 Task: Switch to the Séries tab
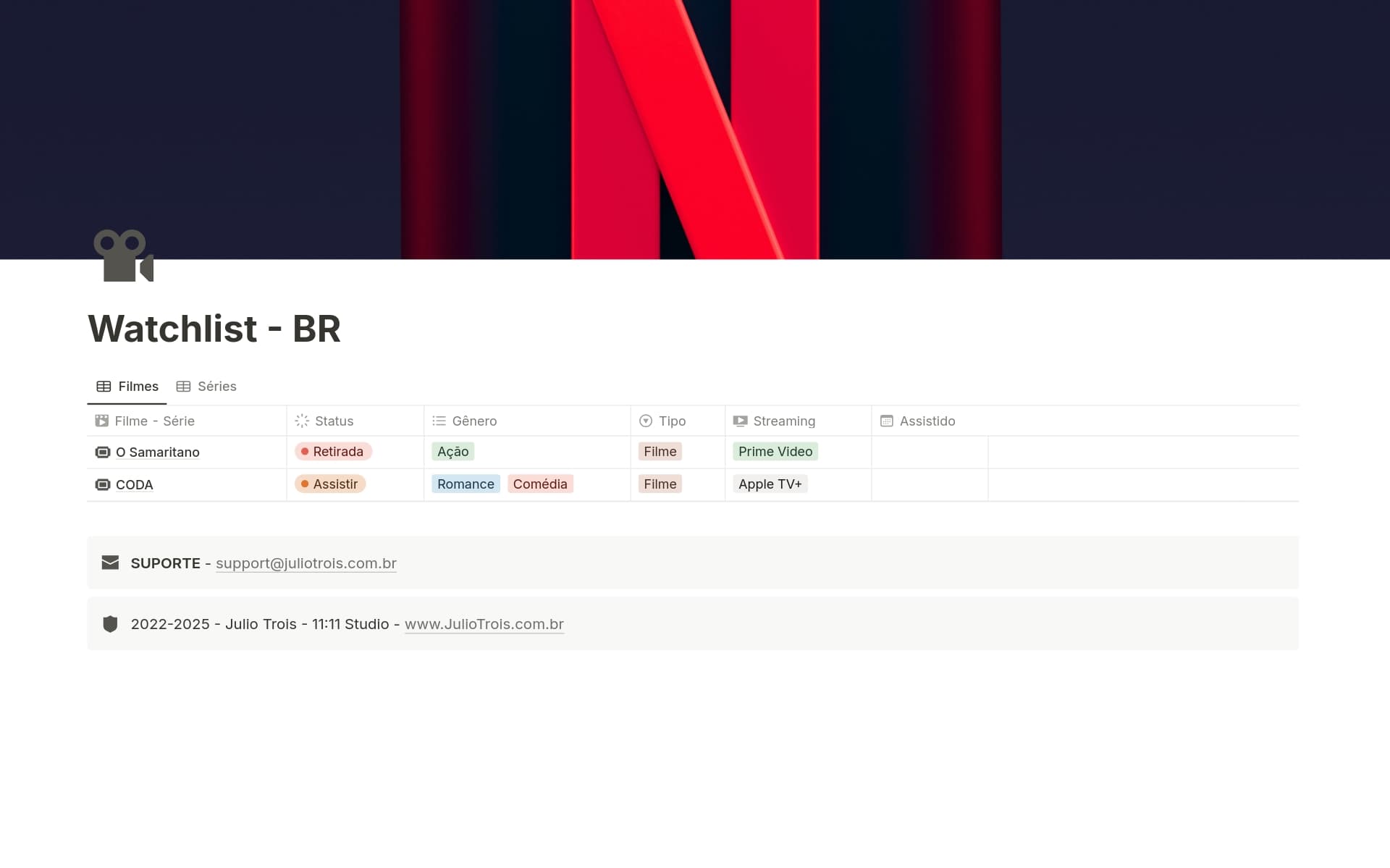tap(206, 386)
